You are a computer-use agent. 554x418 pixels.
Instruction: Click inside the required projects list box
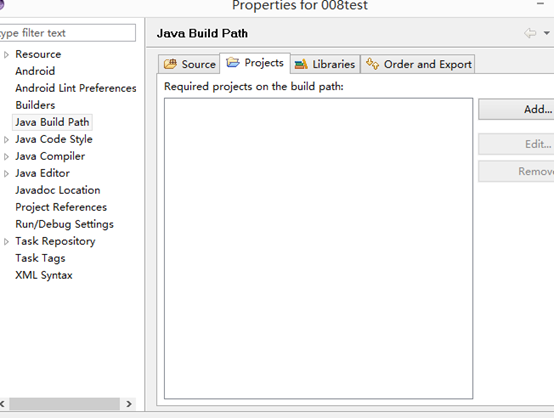pyautogui.click(x=318, y=248)
